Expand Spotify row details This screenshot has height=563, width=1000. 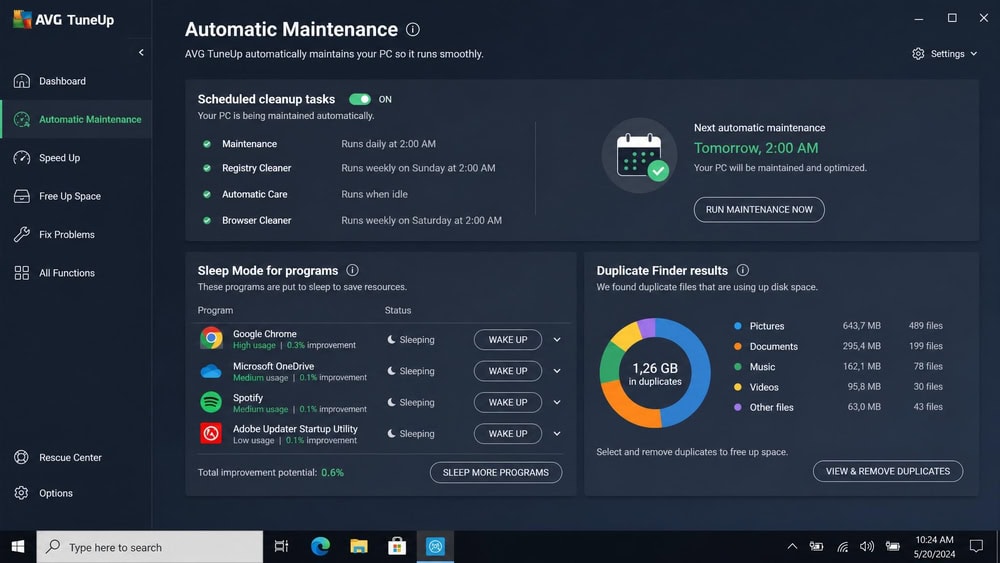point(557,402)
